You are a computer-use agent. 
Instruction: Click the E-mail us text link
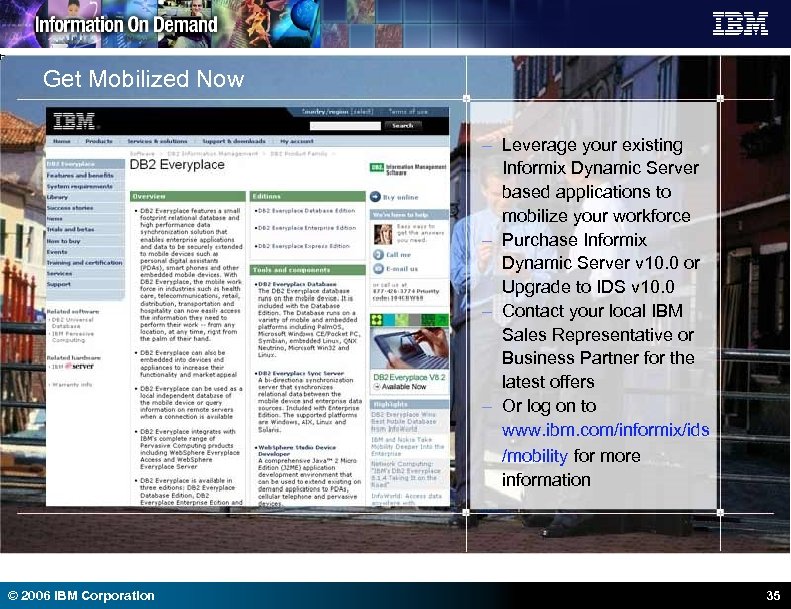point(402,269)
